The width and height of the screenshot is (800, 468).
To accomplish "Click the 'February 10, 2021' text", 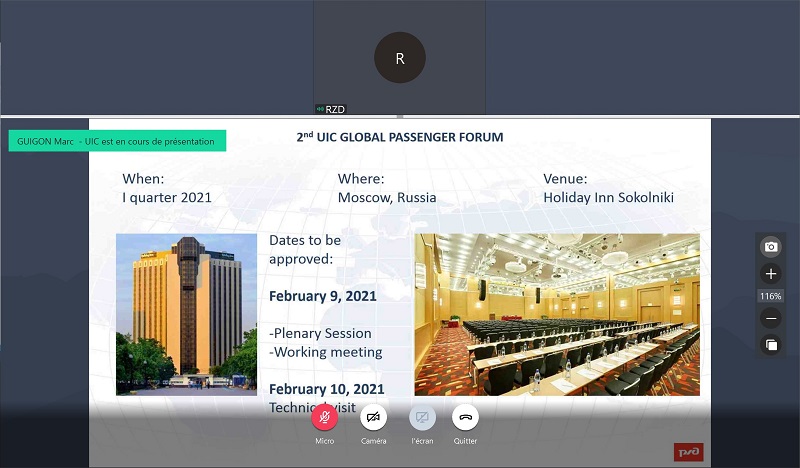I will [327, 389].
